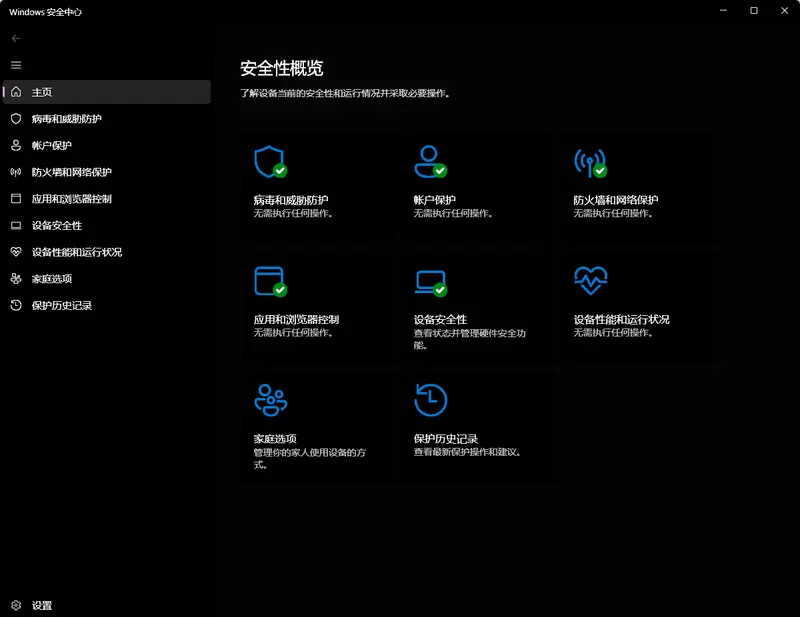The width and height of the screenshot is (800, 617).
Task: Click the 应用和浏览器控制 tile
Action: (268, 280)
